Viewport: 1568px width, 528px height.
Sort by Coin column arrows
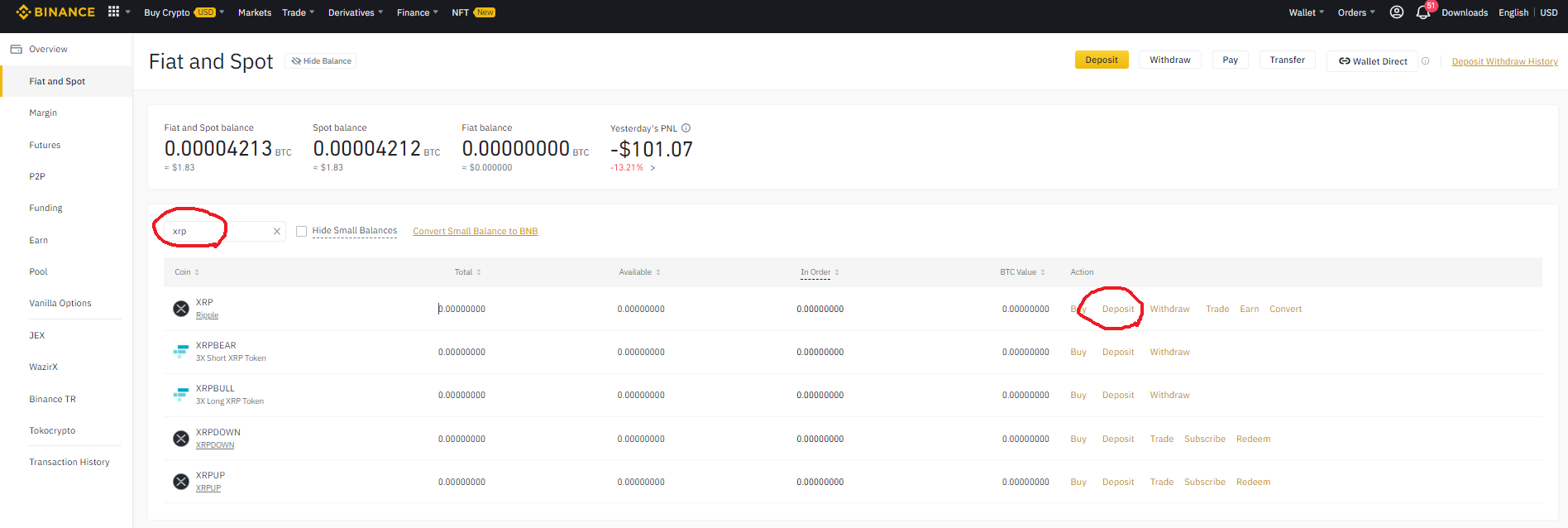pyautogui.click(x=197, y=272)
